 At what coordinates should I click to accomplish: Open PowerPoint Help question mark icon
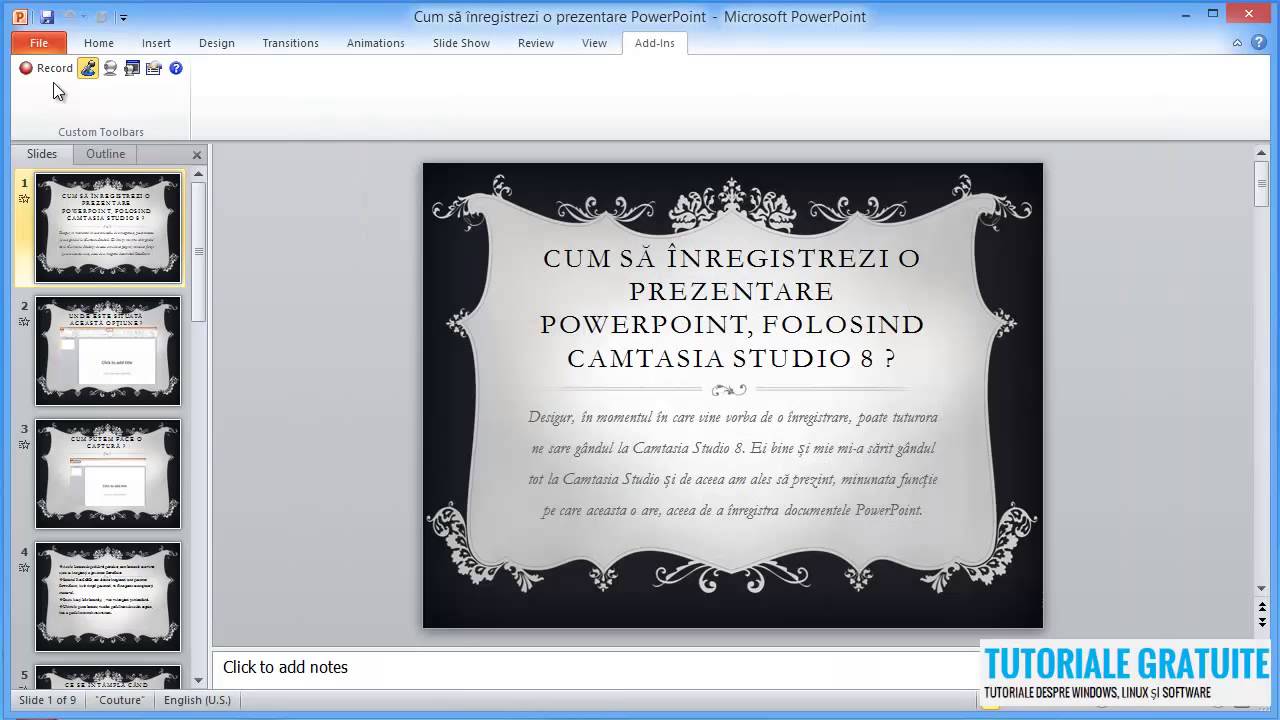coord(1259,43)
